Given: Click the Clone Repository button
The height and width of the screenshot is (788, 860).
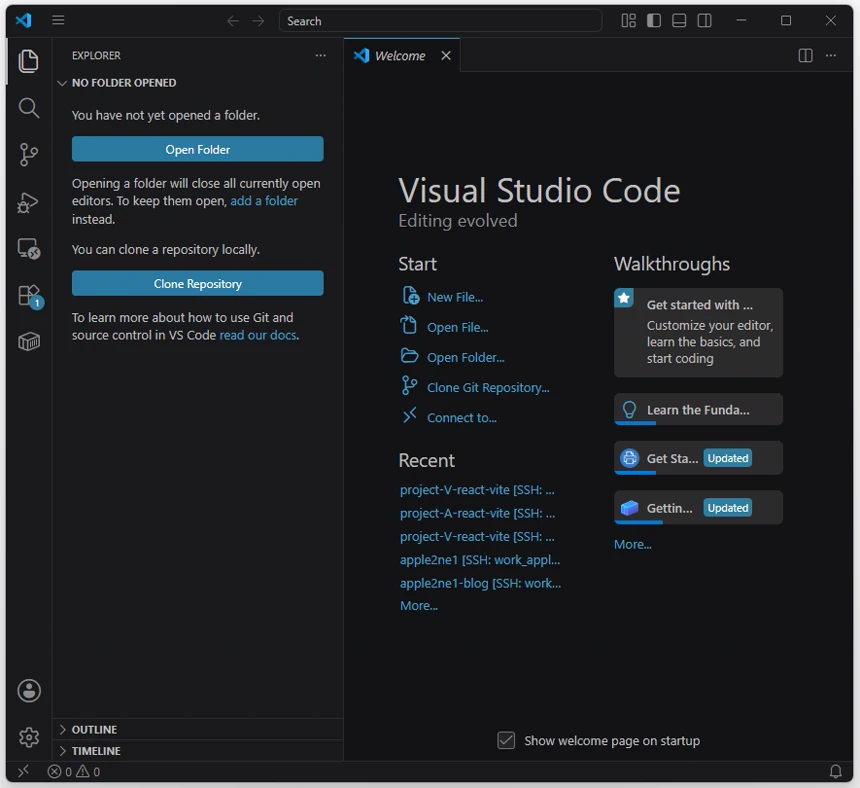Looking at the screenshot, I should (197, 284).
